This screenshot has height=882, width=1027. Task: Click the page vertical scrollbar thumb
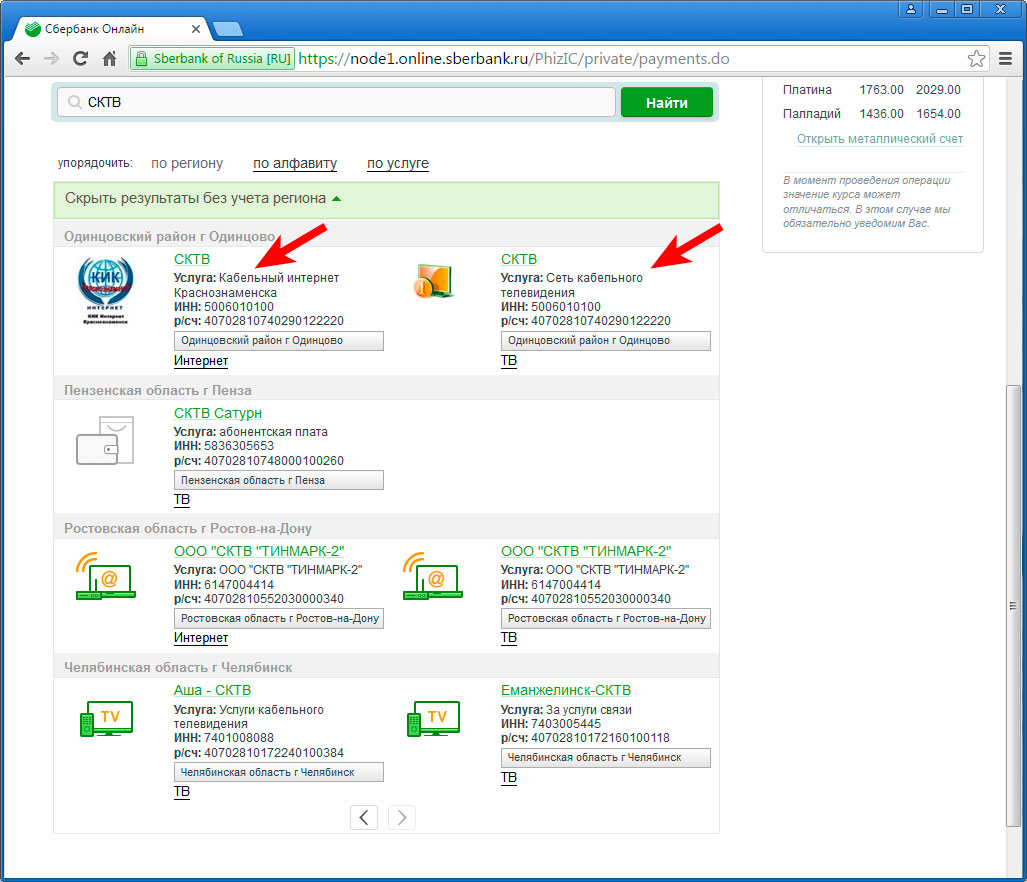(1013, 606)
